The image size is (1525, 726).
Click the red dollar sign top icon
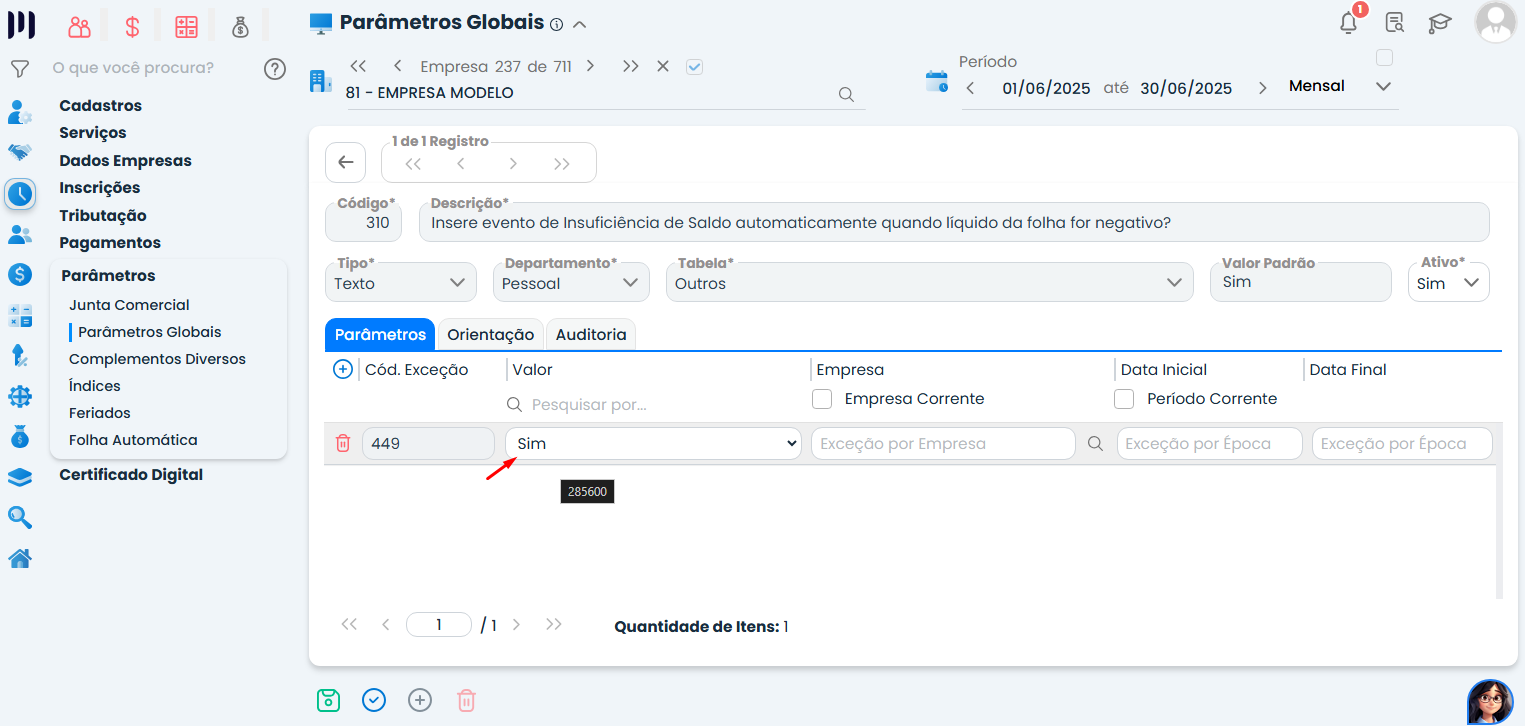(132, 27)
